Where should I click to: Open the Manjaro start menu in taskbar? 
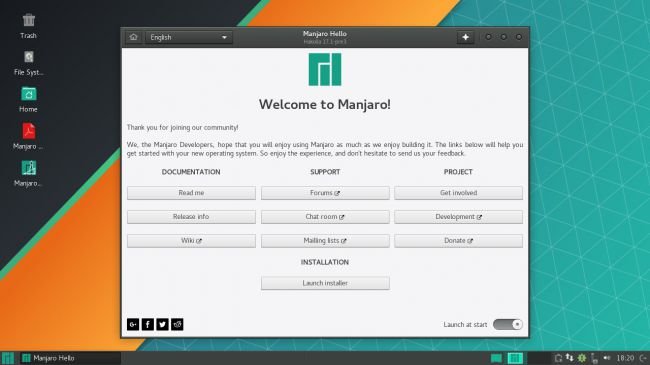tap(8, 358)
